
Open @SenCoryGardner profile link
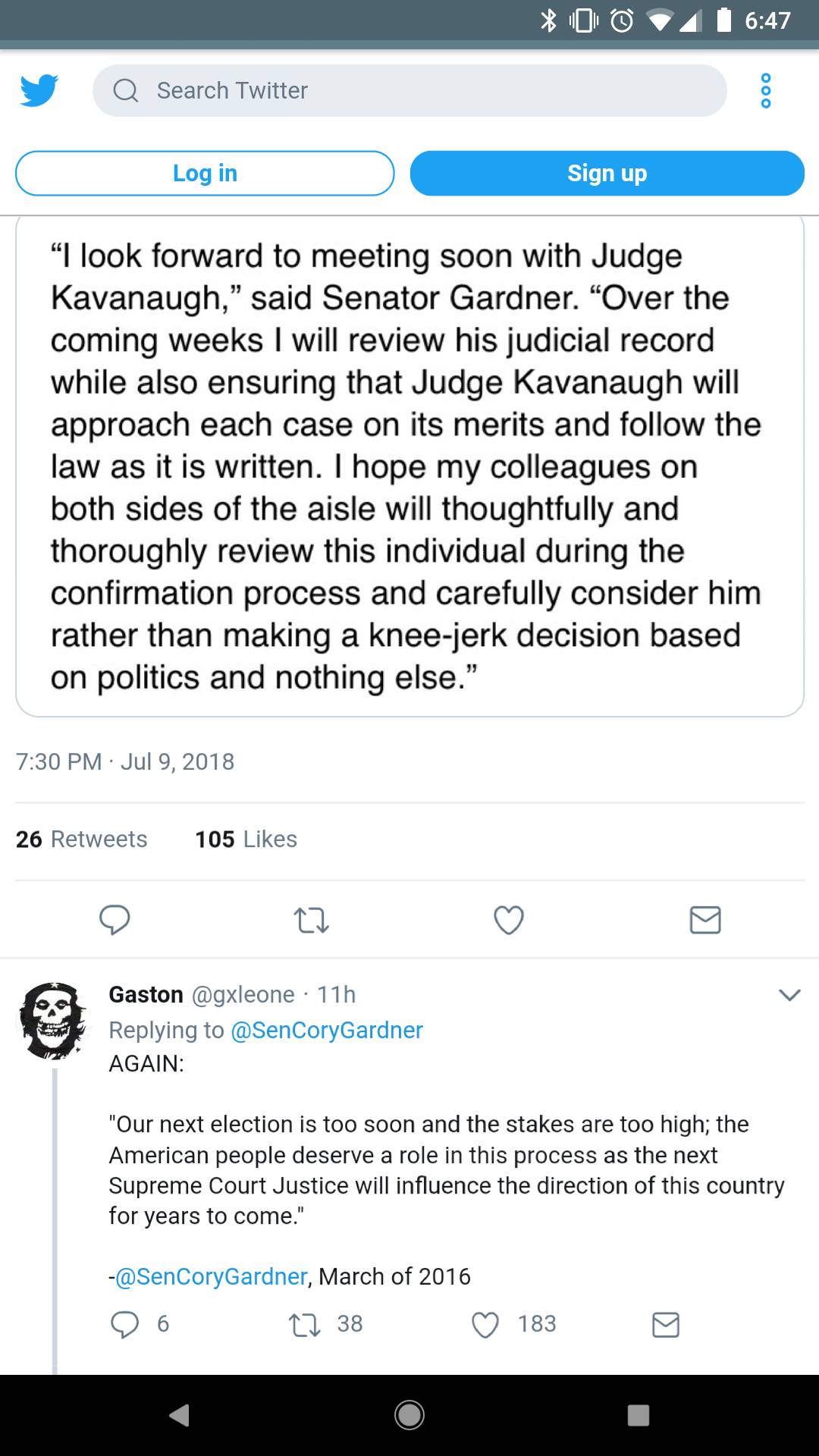326,1029
